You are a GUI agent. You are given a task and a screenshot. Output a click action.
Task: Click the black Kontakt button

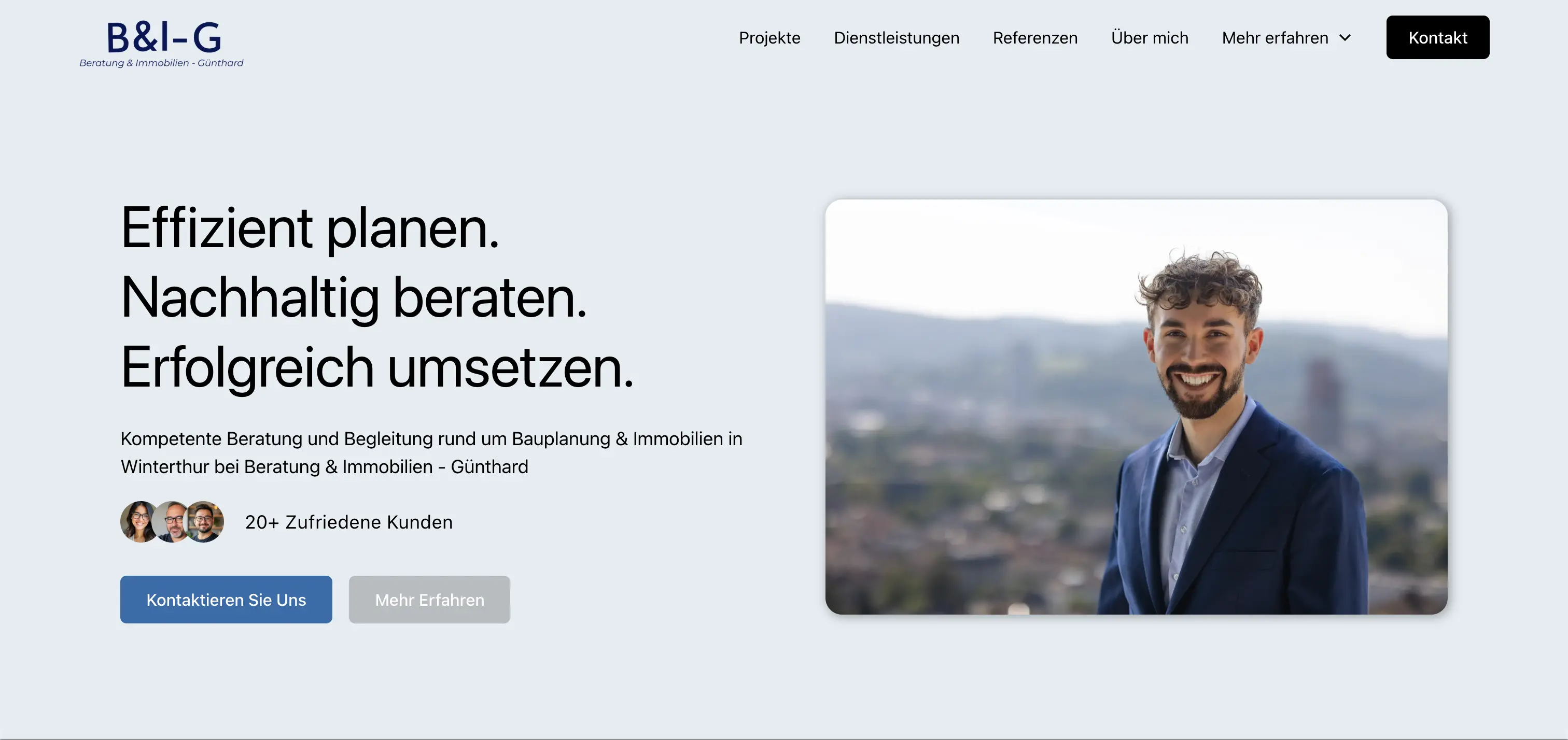tap(1438, 37)
